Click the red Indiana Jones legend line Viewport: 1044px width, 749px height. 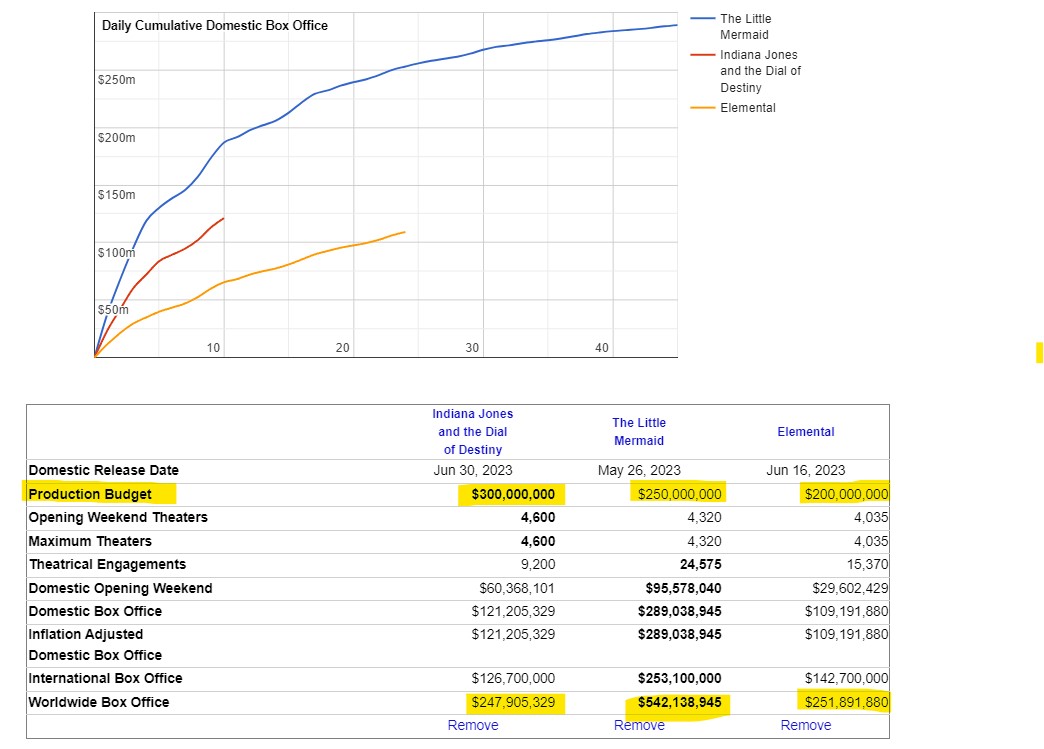click(703, 55)
